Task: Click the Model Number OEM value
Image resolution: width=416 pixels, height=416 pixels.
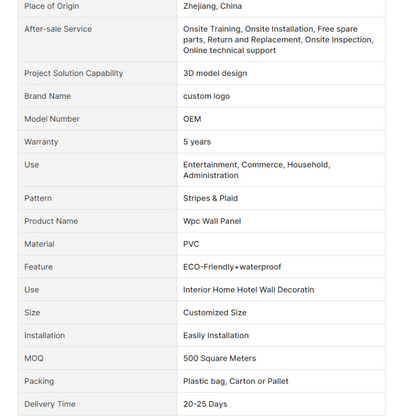Action: (x=192, y=119)
